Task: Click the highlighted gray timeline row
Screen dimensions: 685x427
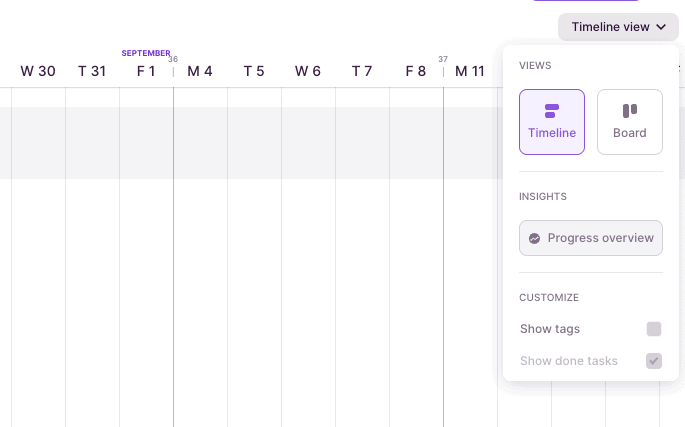Action: [x=250, y=143]
